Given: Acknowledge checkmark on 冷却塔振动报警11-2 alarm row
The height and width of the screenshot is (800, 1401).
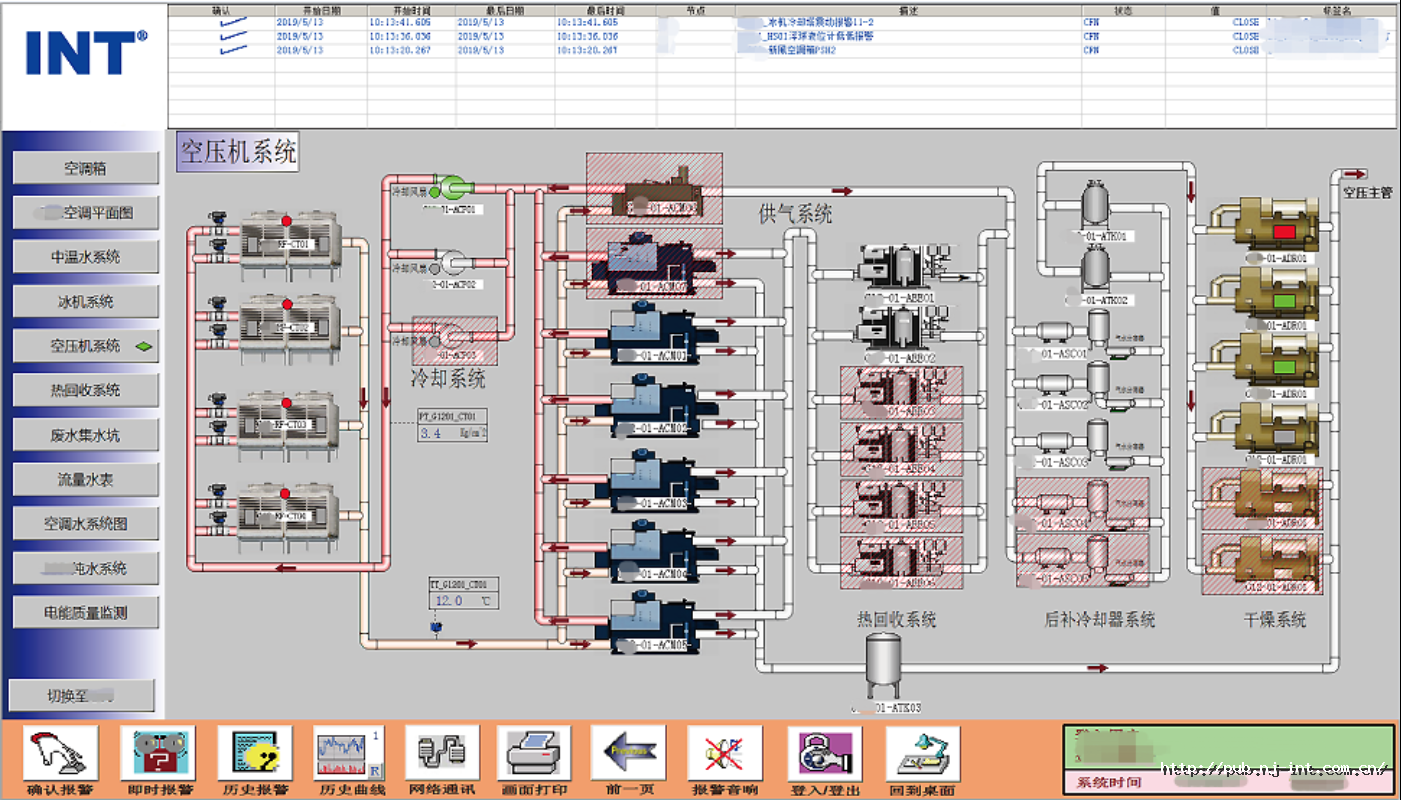Looking at the screenshot, I should tap(233, 22).
